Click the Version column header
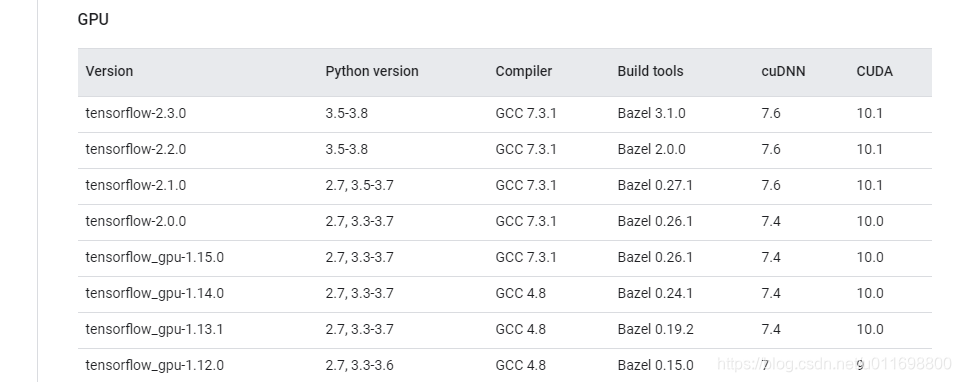Viewport: 961px width, 382px height. pos(109,71)
